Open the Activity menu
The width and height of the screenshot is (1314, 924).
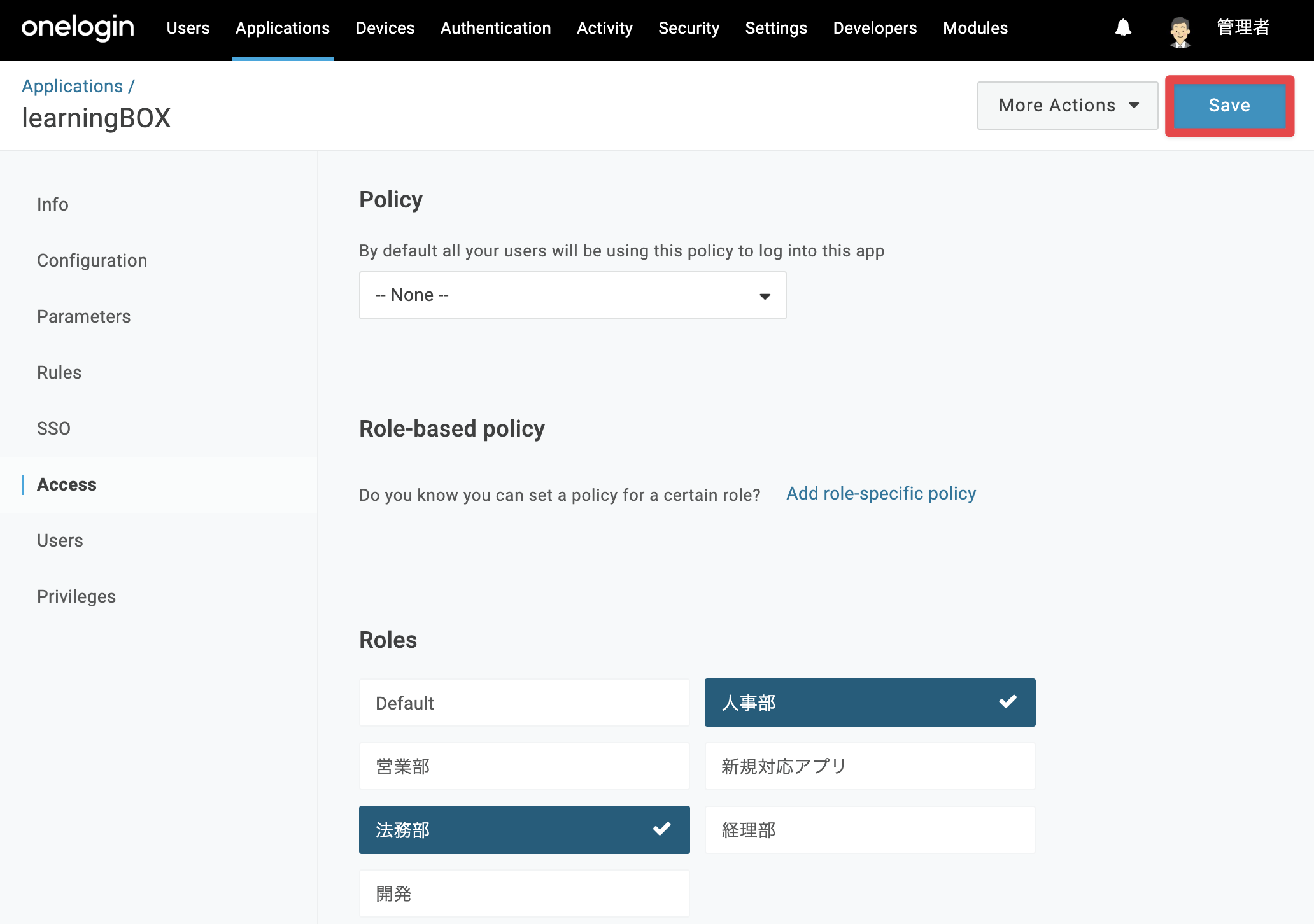point(605,28)
